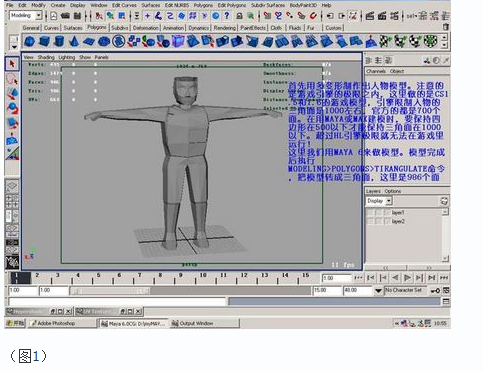The image size is (483, 373).
Task: Click the create new layer icon
Action: (444, 201)
